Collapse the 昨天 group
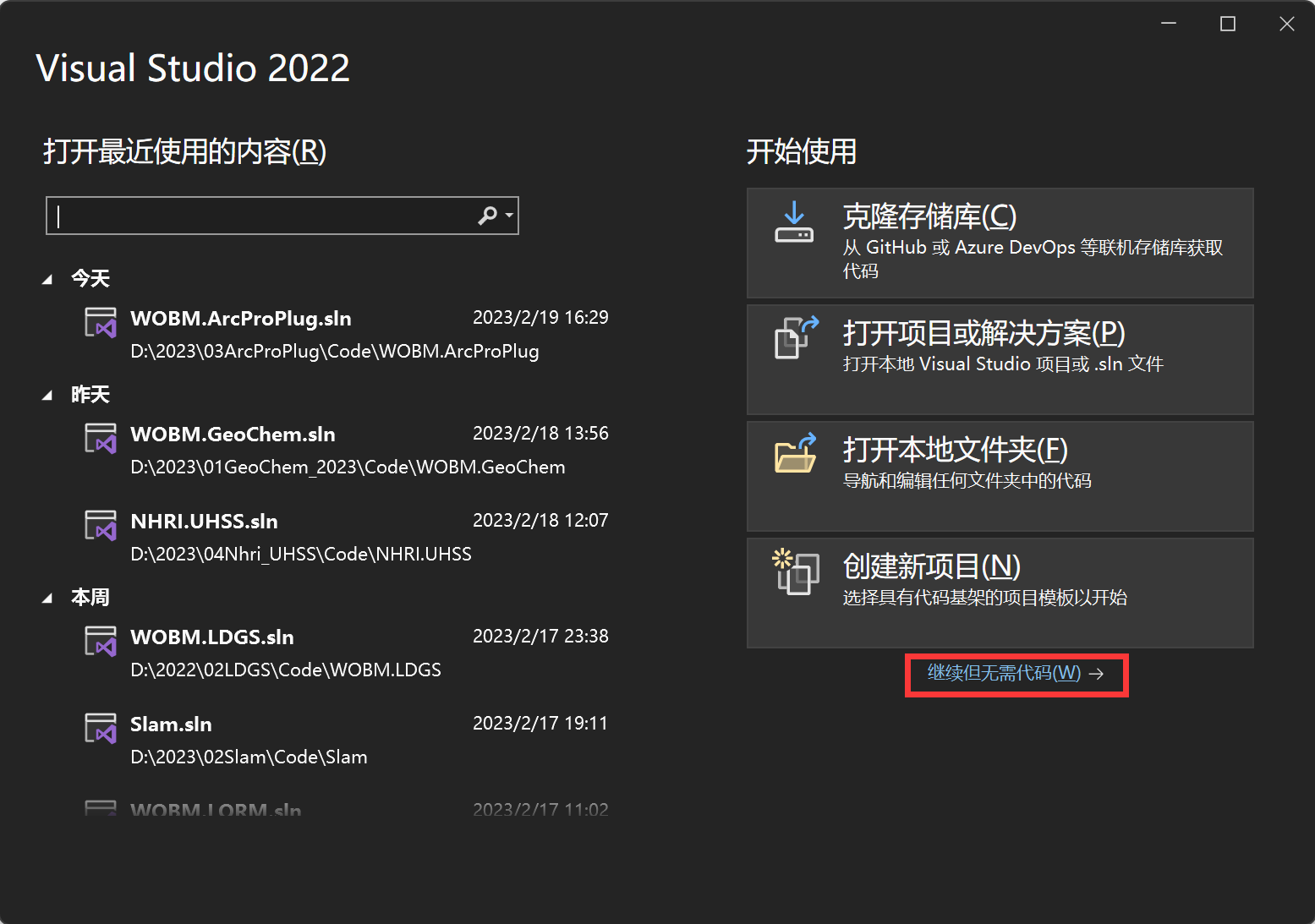 (47, 395)
